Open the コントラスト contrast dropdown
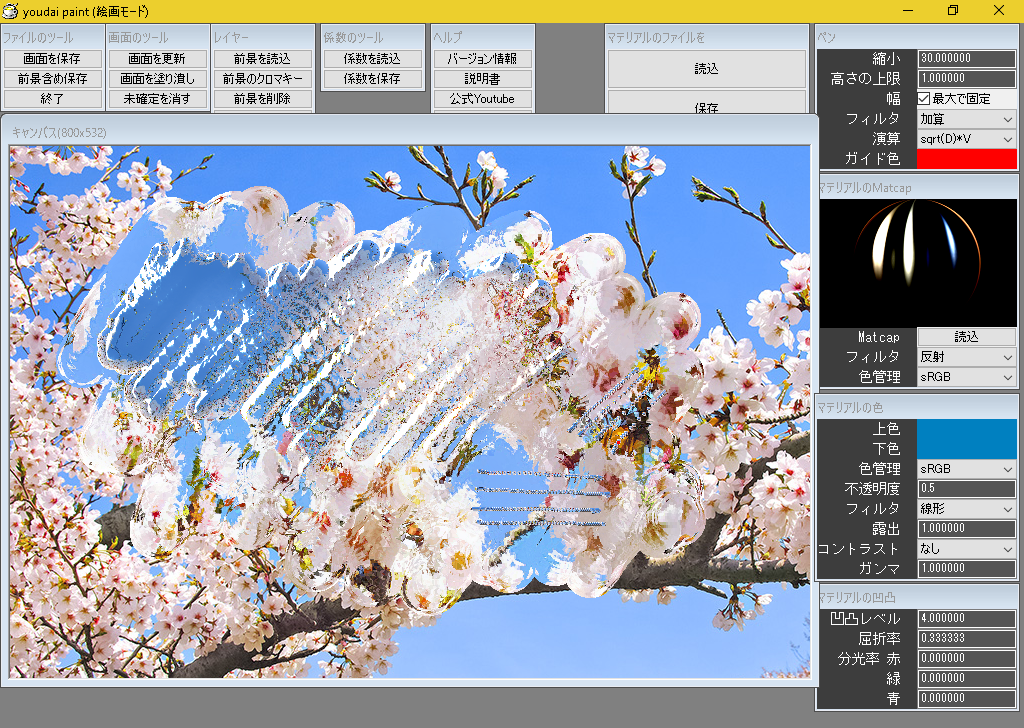1024x728 pixels. pyautogui.click(x=966, y=548)
